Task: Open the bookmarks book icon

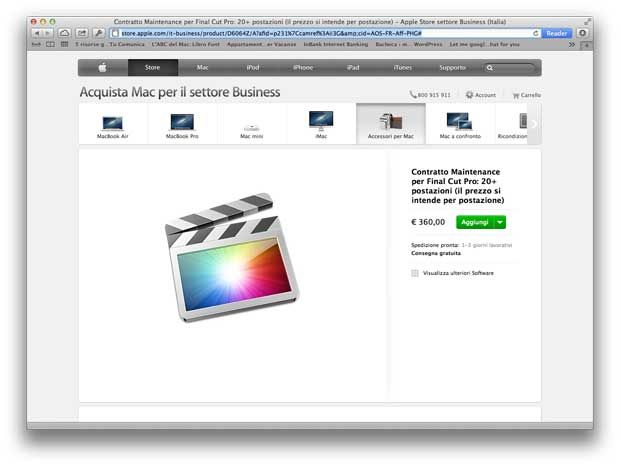Action: (50, 44)
